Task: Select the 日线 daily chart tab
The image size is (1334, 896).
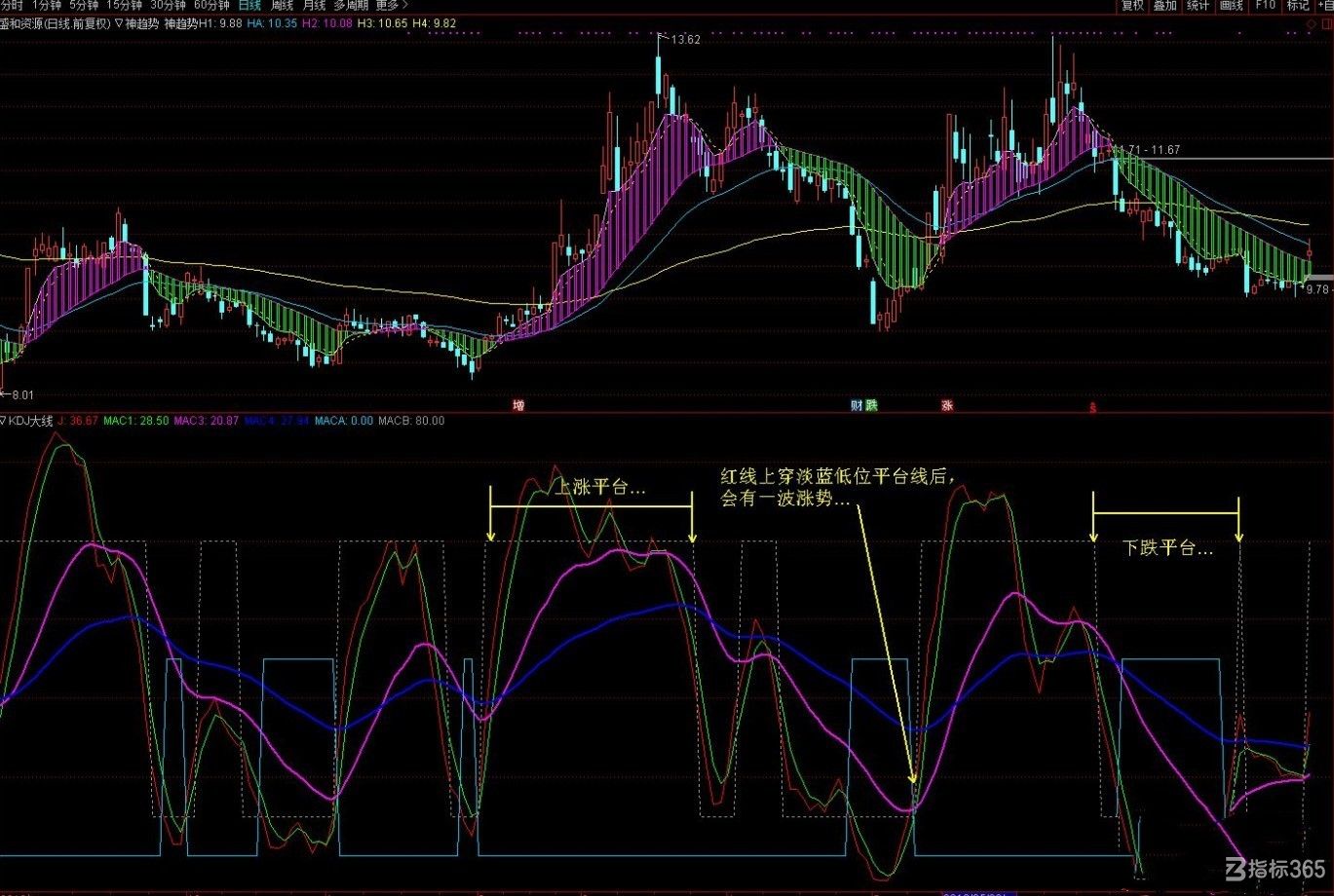Action: [x=250, y=5]
